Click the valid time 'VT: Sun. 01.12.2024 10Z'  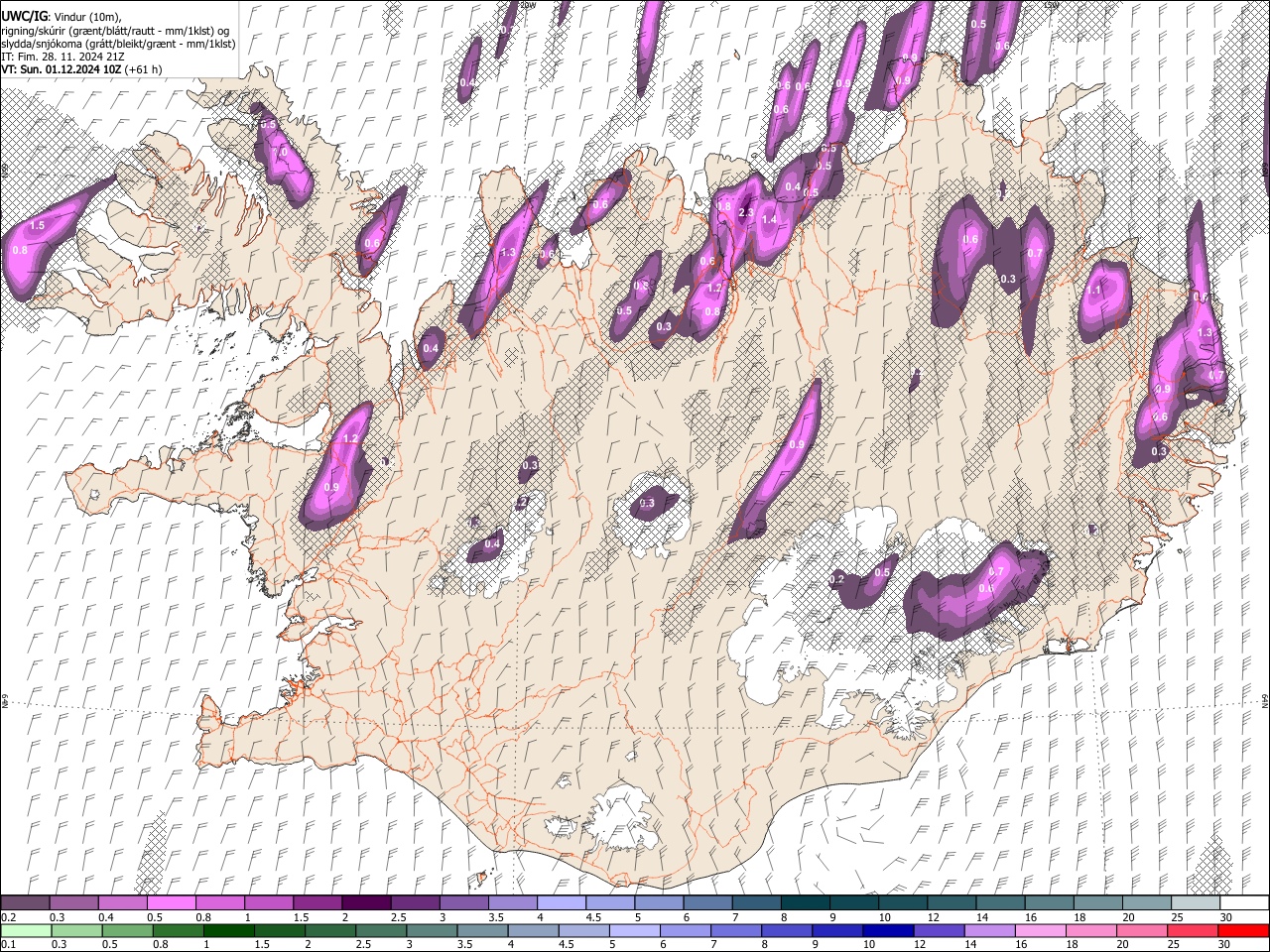click(x=61, y=69)
